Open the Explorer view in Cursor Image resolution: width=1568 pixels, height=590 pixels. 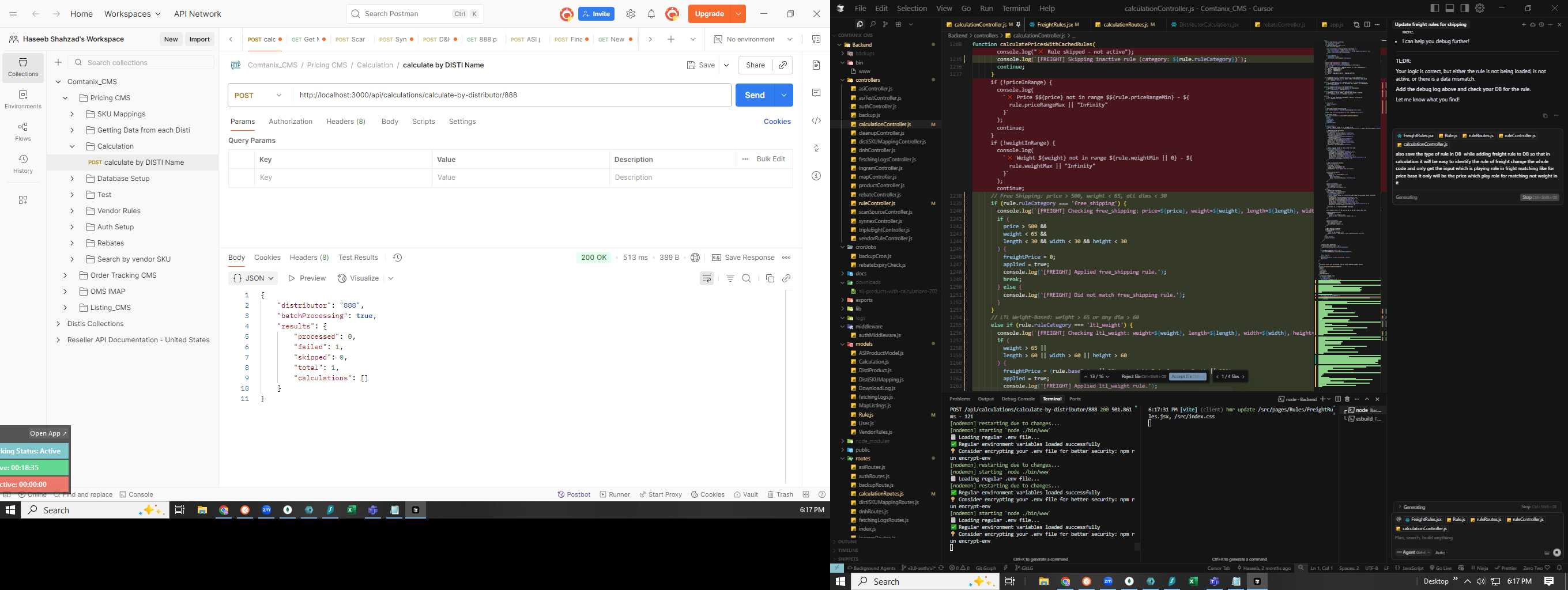(860, 24)
